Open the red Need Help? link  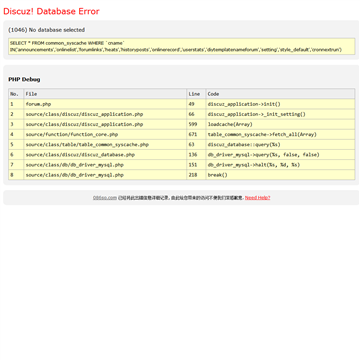tap(257, 198)
